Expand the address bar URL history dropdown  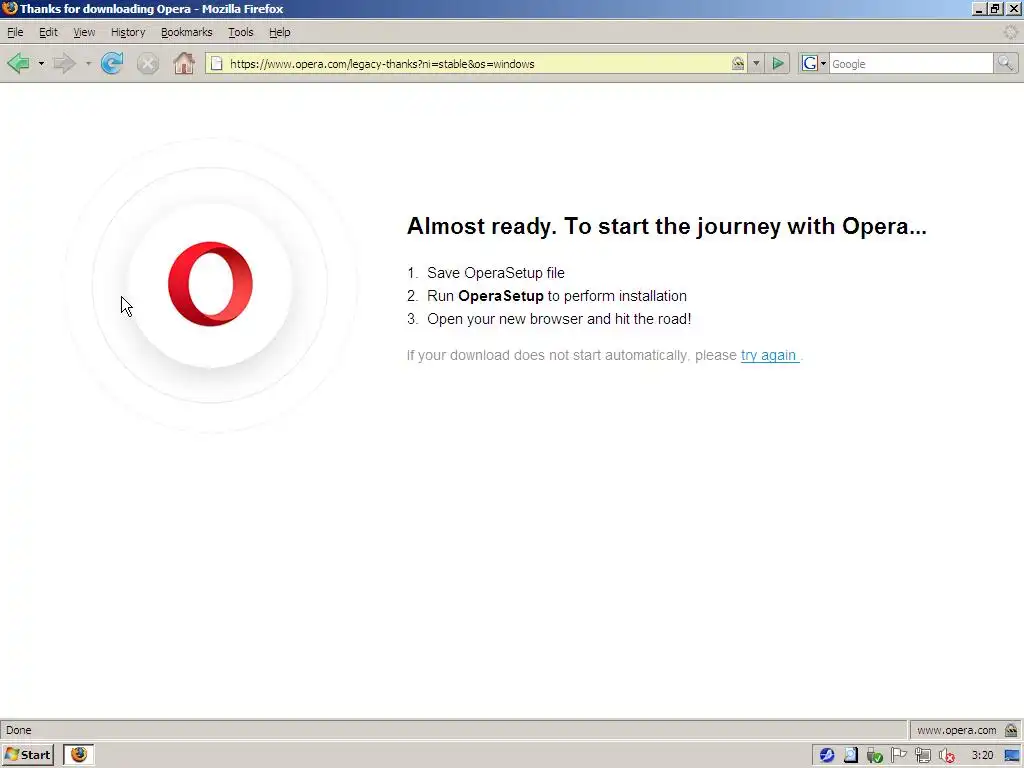(756, 63)
